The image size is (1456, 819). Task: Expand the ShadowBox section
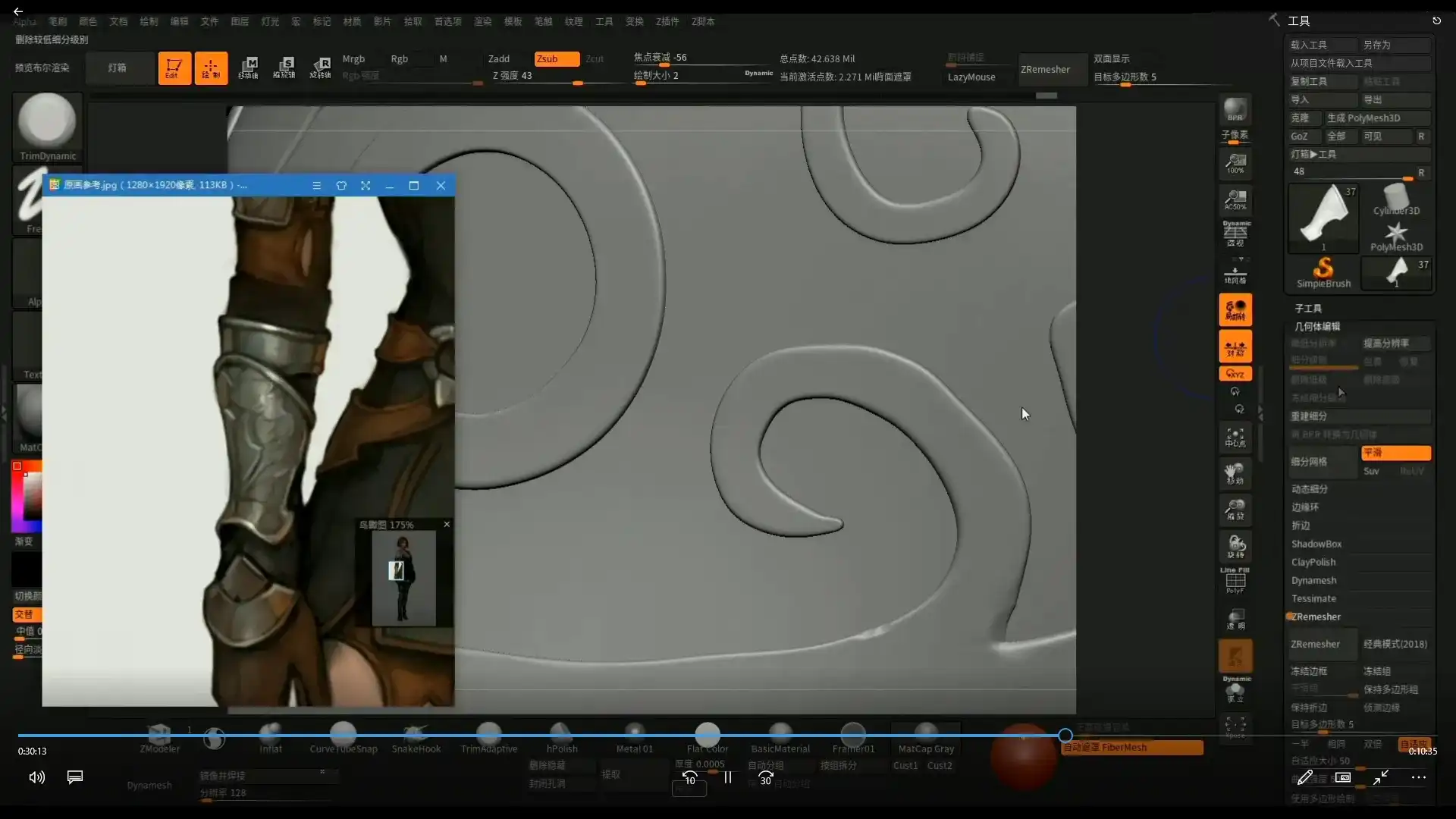pos(1316,544)
